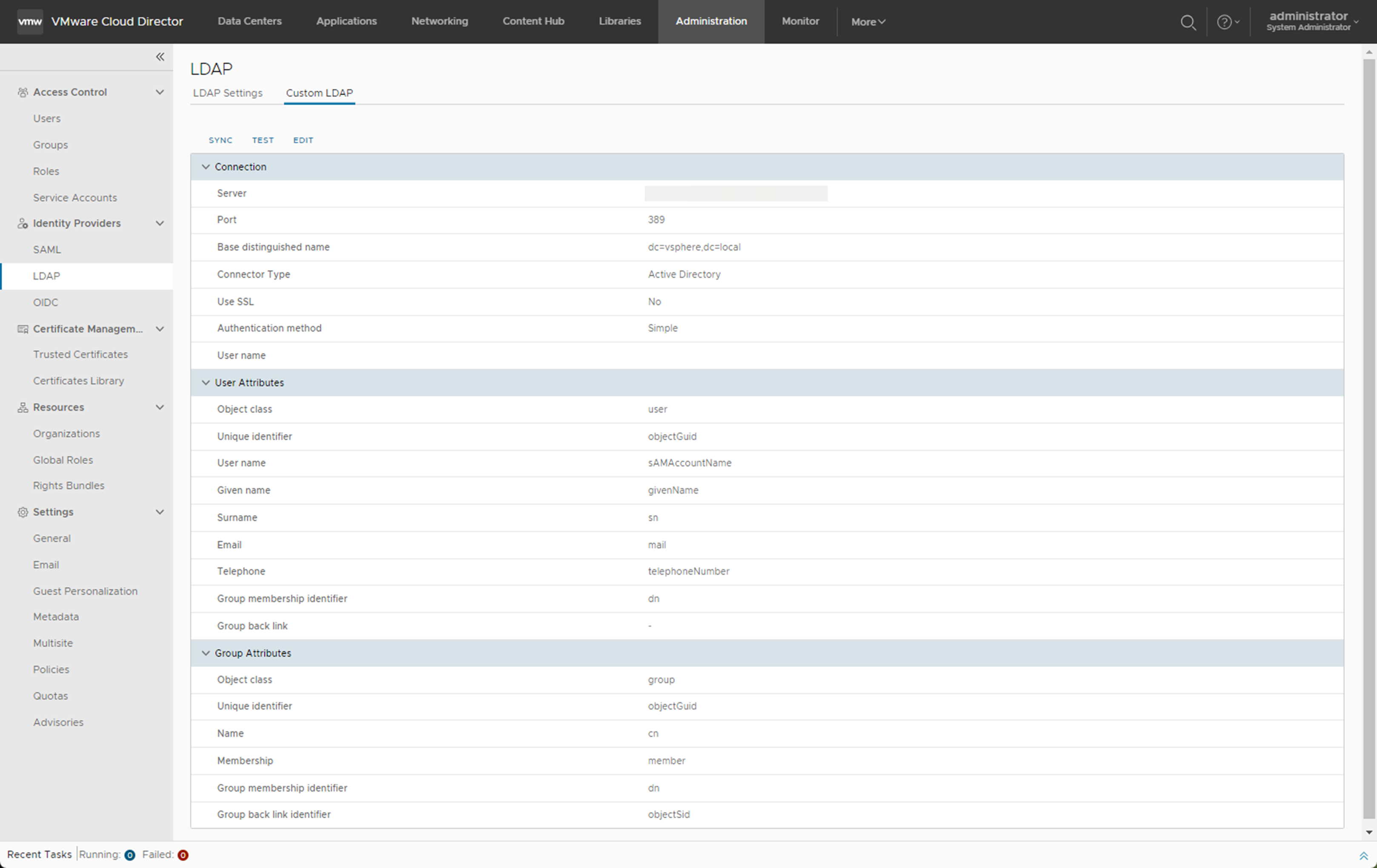
Task: Select the Custom LDAP tab
Action: point(318,92)
